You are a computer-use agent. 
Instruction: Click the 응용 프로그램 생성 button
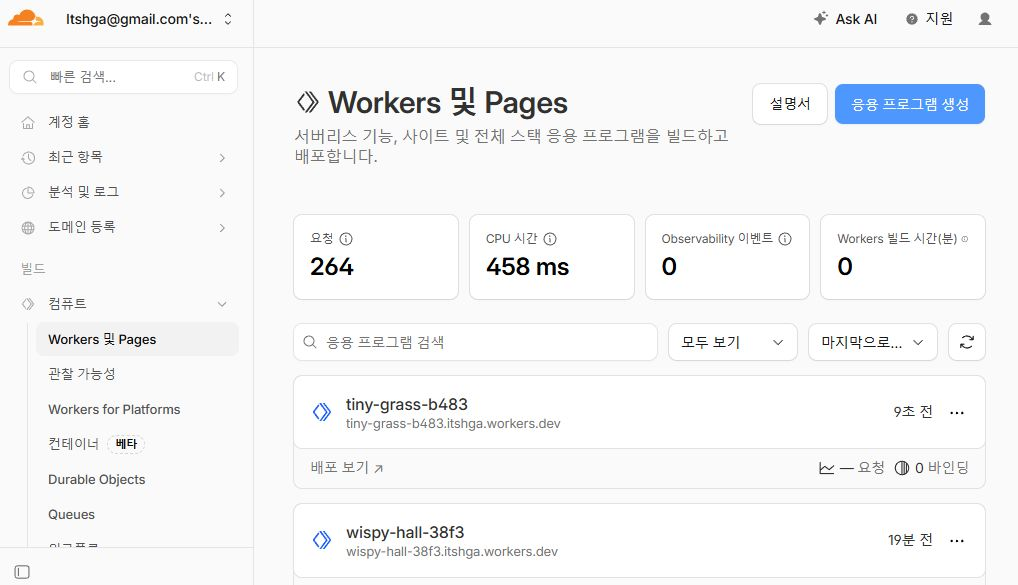[910, 104]
